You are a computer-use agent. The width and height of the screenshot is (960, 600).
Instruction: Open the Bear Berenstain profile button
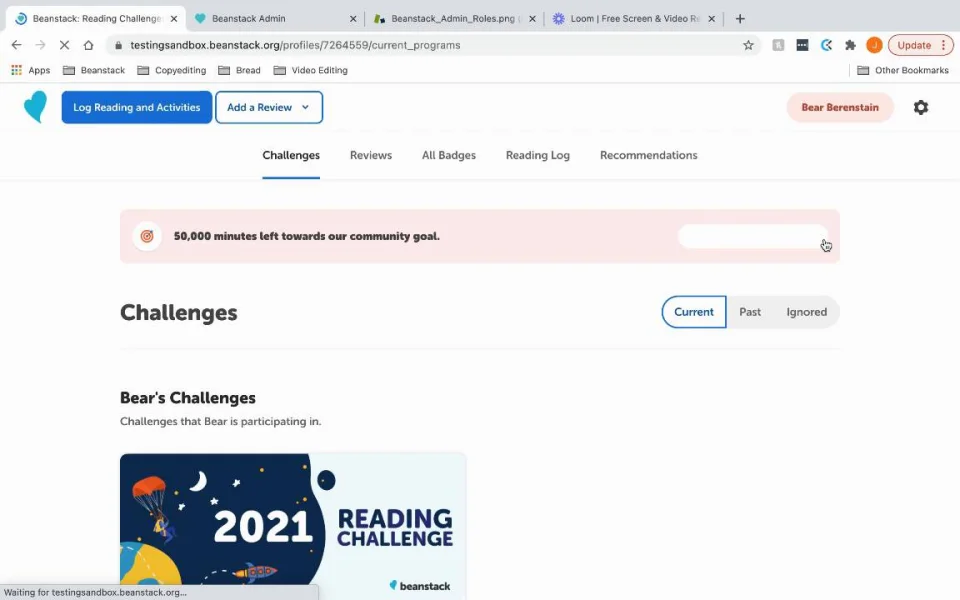tap(840, 107)
